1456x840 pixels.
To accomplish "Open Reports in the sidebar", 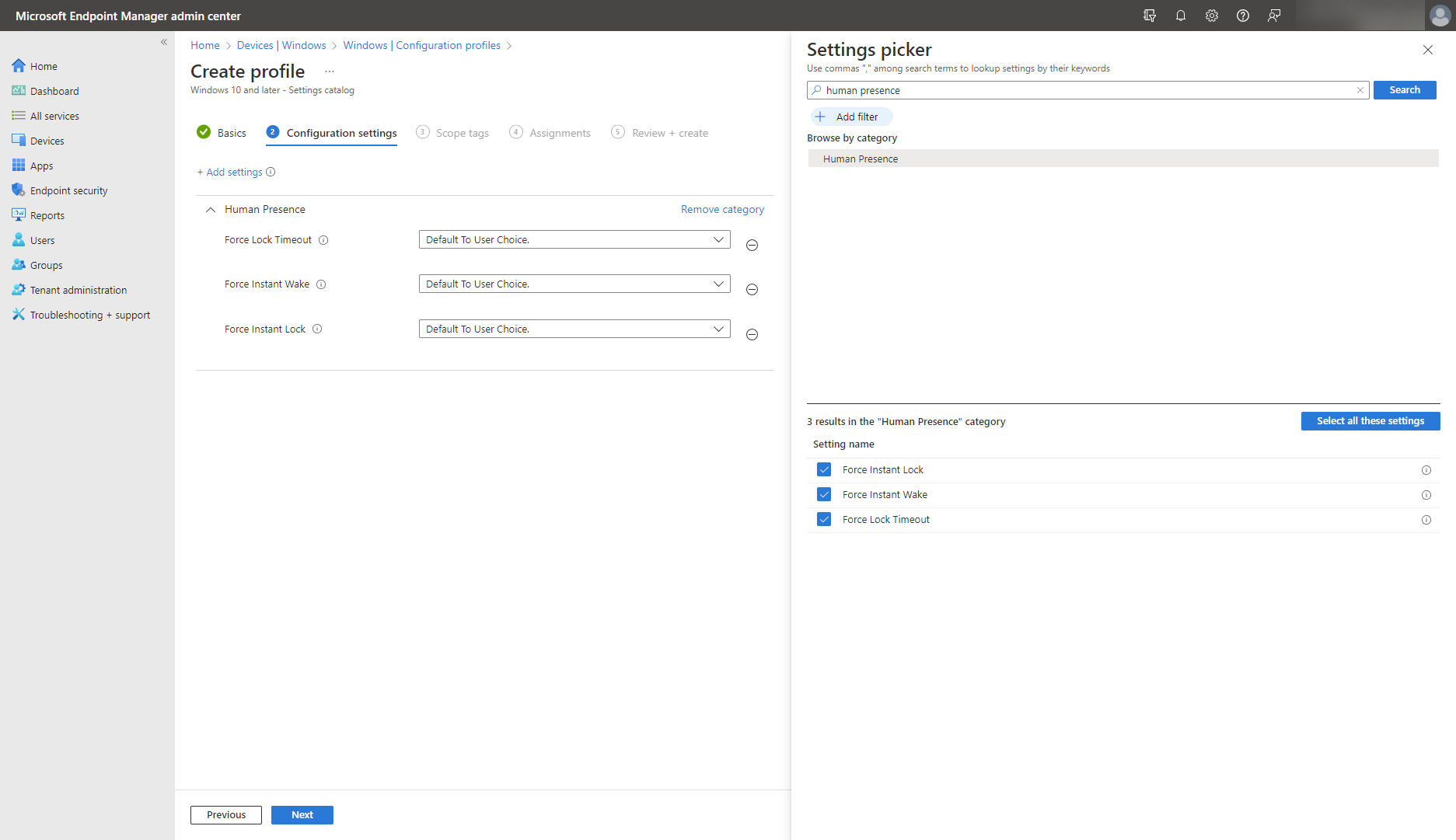I will (47, 215).
